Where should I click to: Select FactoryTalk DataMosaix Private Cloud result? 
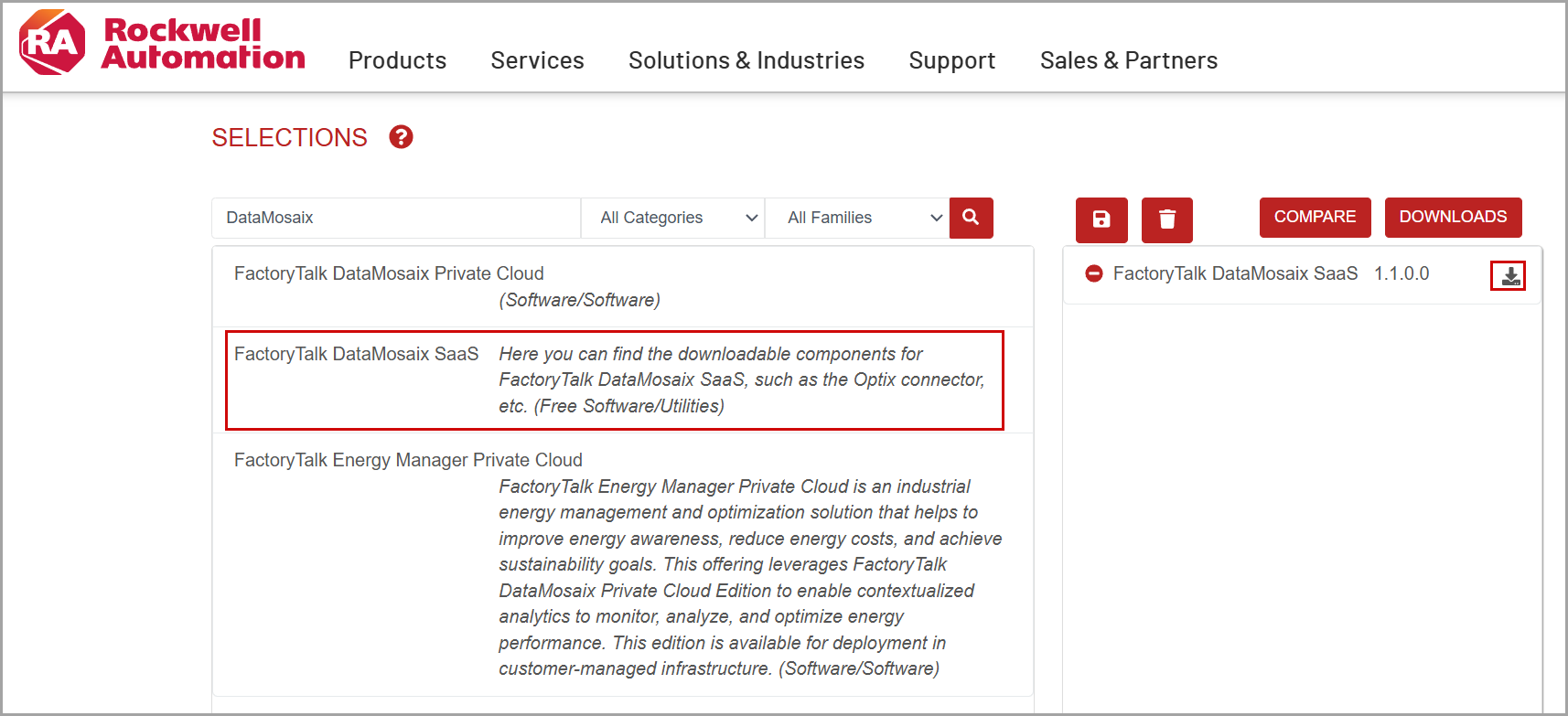pos(623,286)
